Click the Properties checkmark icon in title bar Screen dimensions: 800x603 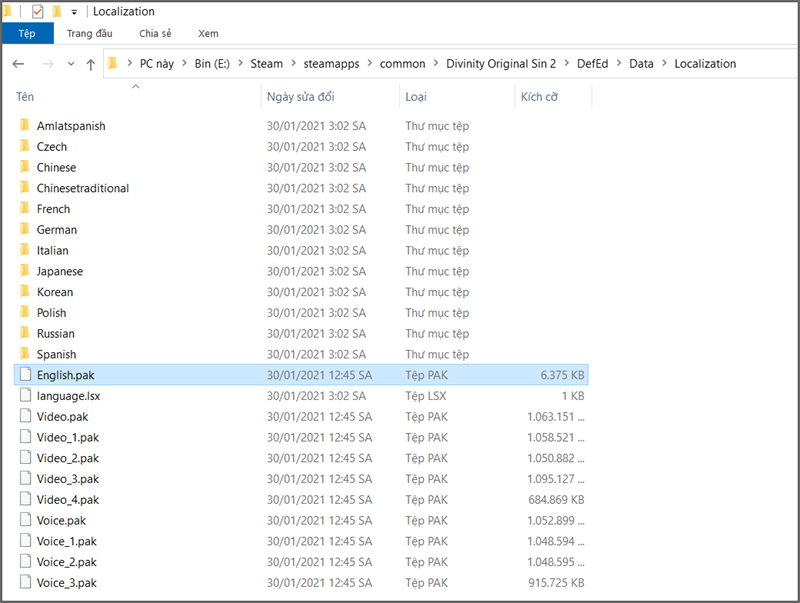click(37, 11)
